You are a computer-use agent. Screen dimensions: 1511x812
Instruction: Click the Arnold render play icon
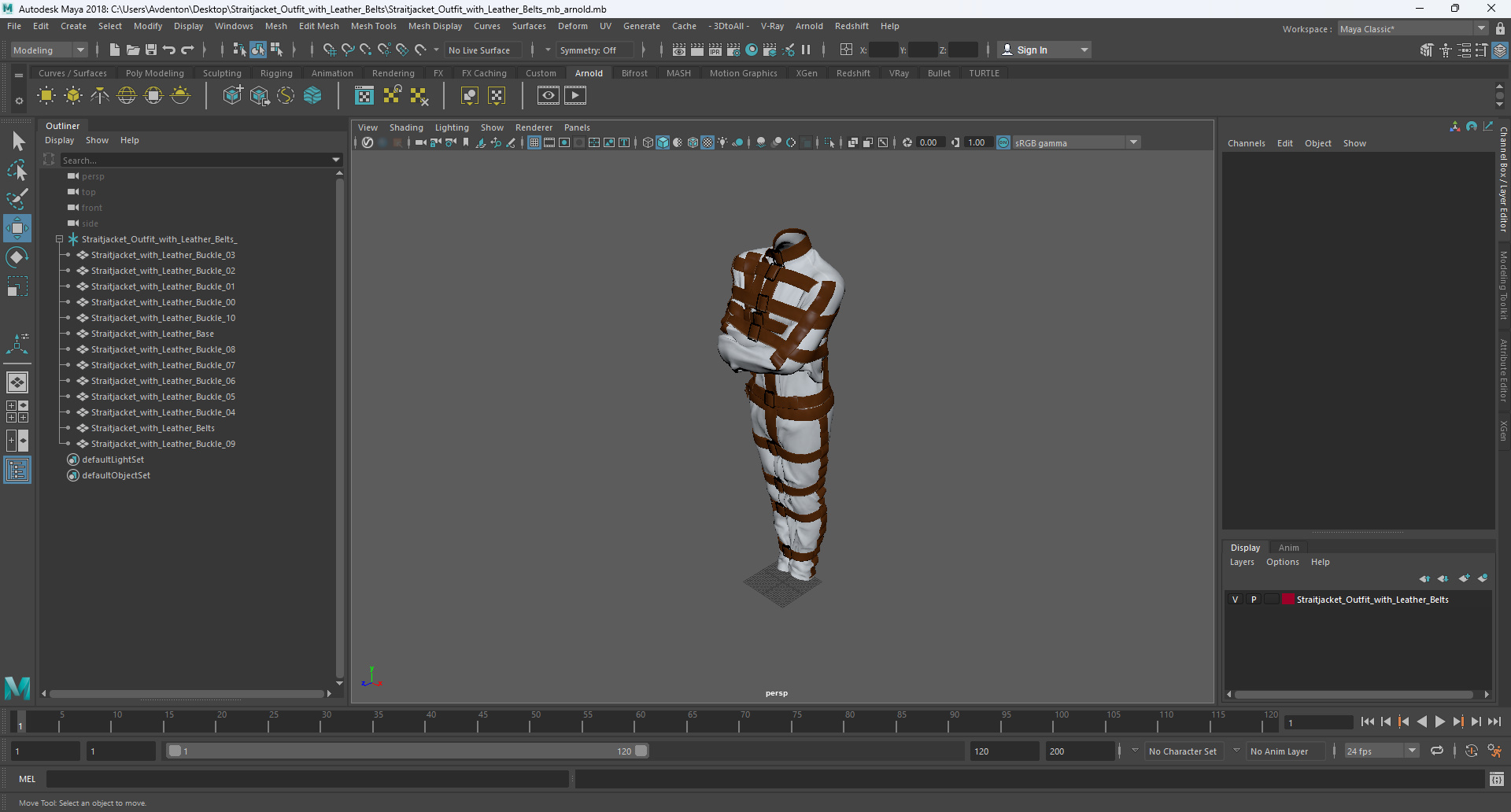(575, 96)
